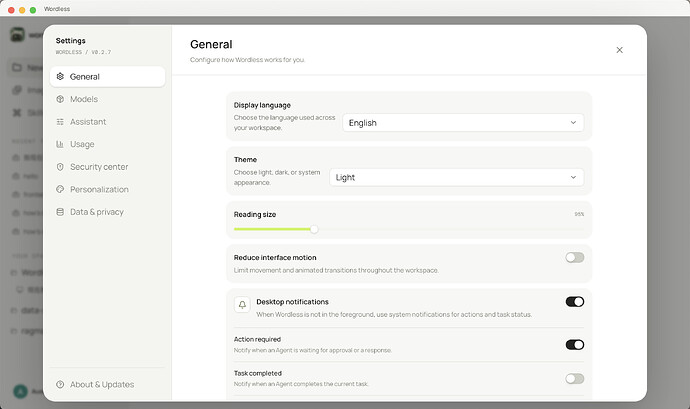690x409 pixels.
Task: Click chevron arrow of Light dropdown
Action: coord(573,177)
